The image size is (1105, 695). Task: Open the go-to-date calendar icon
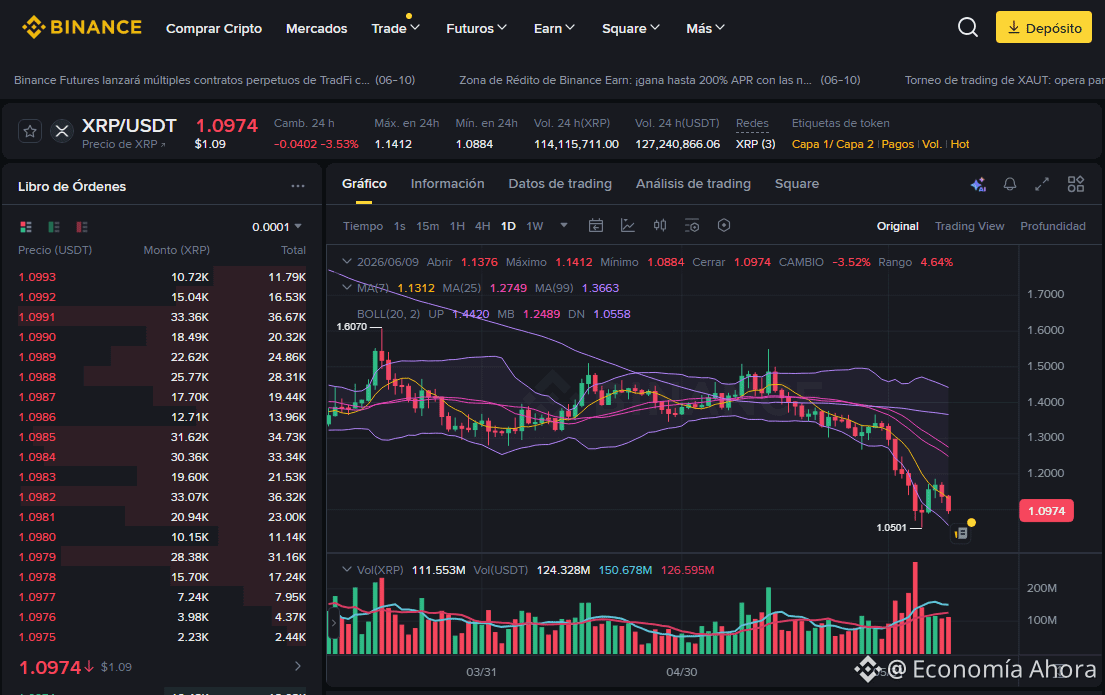click(595, 226)
